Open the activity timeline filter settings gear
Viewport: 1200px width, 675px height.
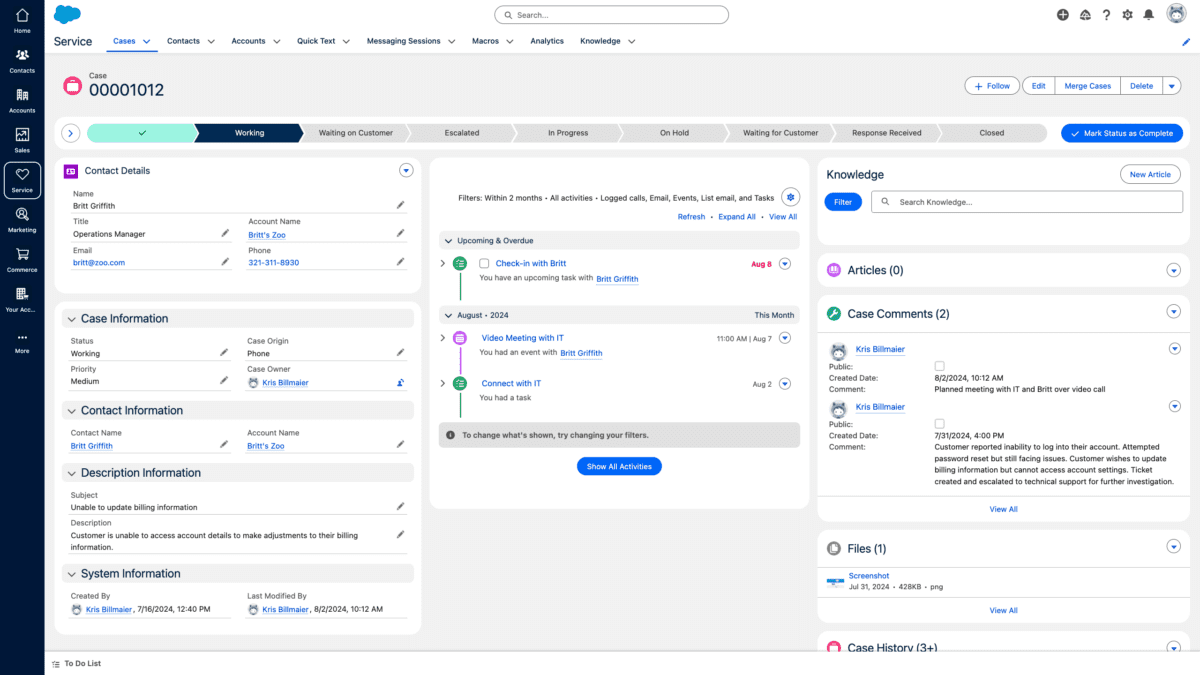790,197
